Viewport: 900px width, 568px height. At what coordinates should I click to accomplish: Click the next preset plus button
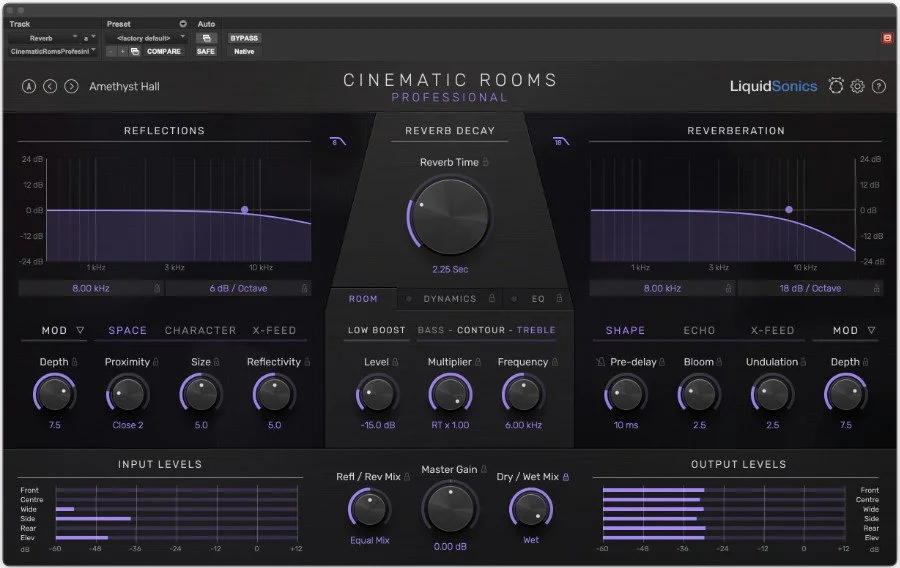122,51
